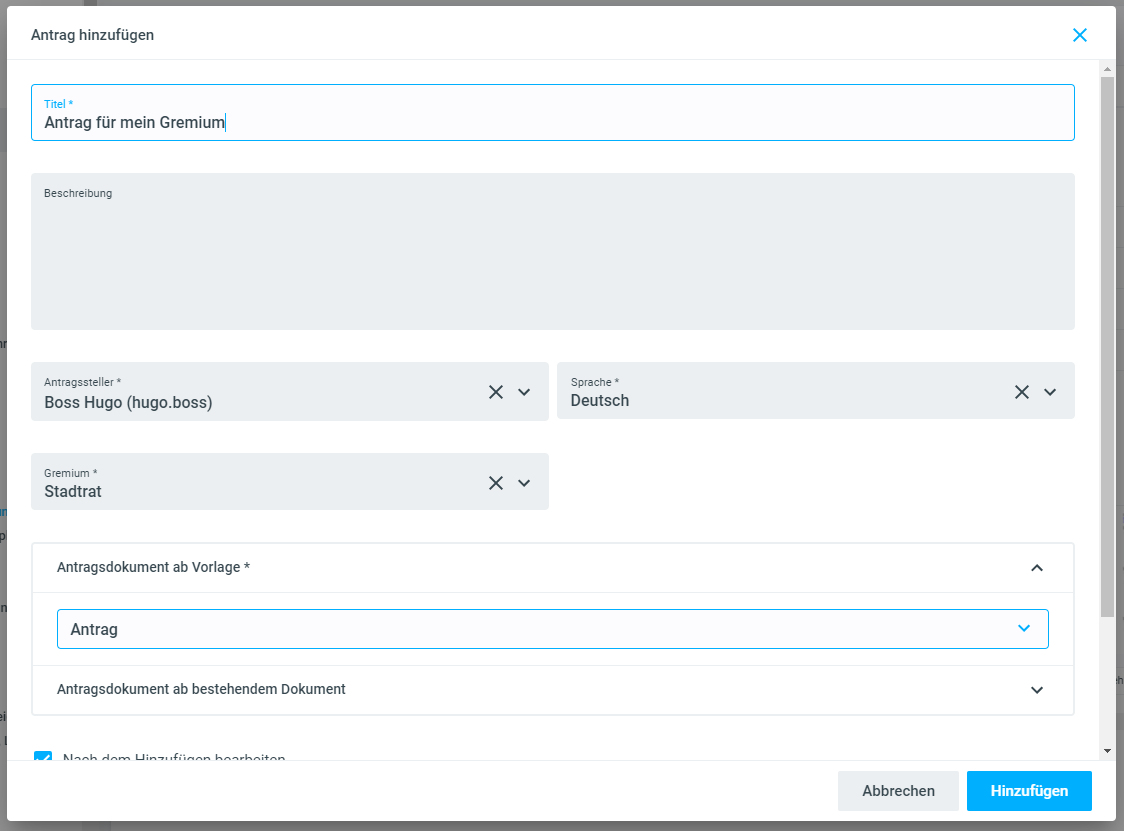Image resolution: width=1124 pixels, height=831 pixels.
Task: Expand the Sprache dropdown
Action: (1050, 392)
